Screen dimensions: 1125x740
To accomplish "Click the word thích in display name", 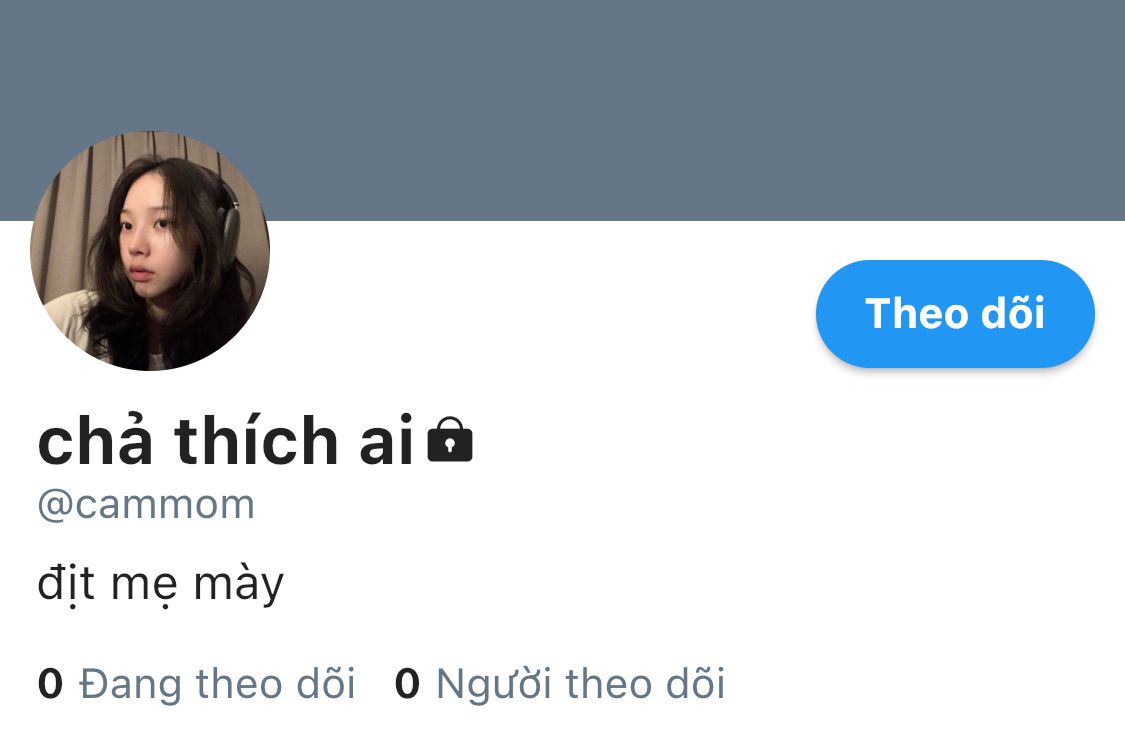I will tap(256, 439).
